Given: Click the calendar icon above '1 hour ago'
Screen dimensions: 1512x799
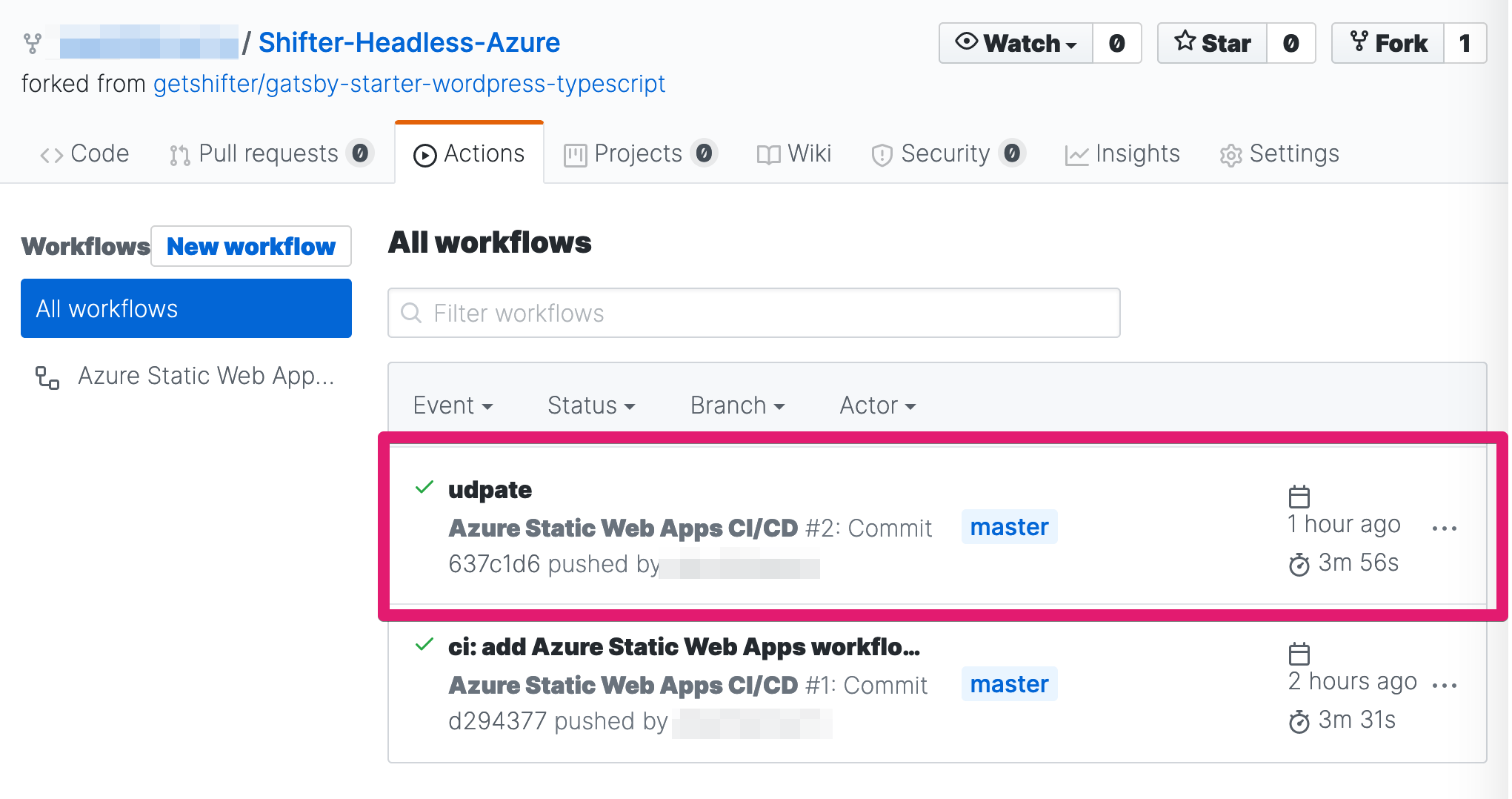Looking at the screenshot, I should [x=1299, y=496].
